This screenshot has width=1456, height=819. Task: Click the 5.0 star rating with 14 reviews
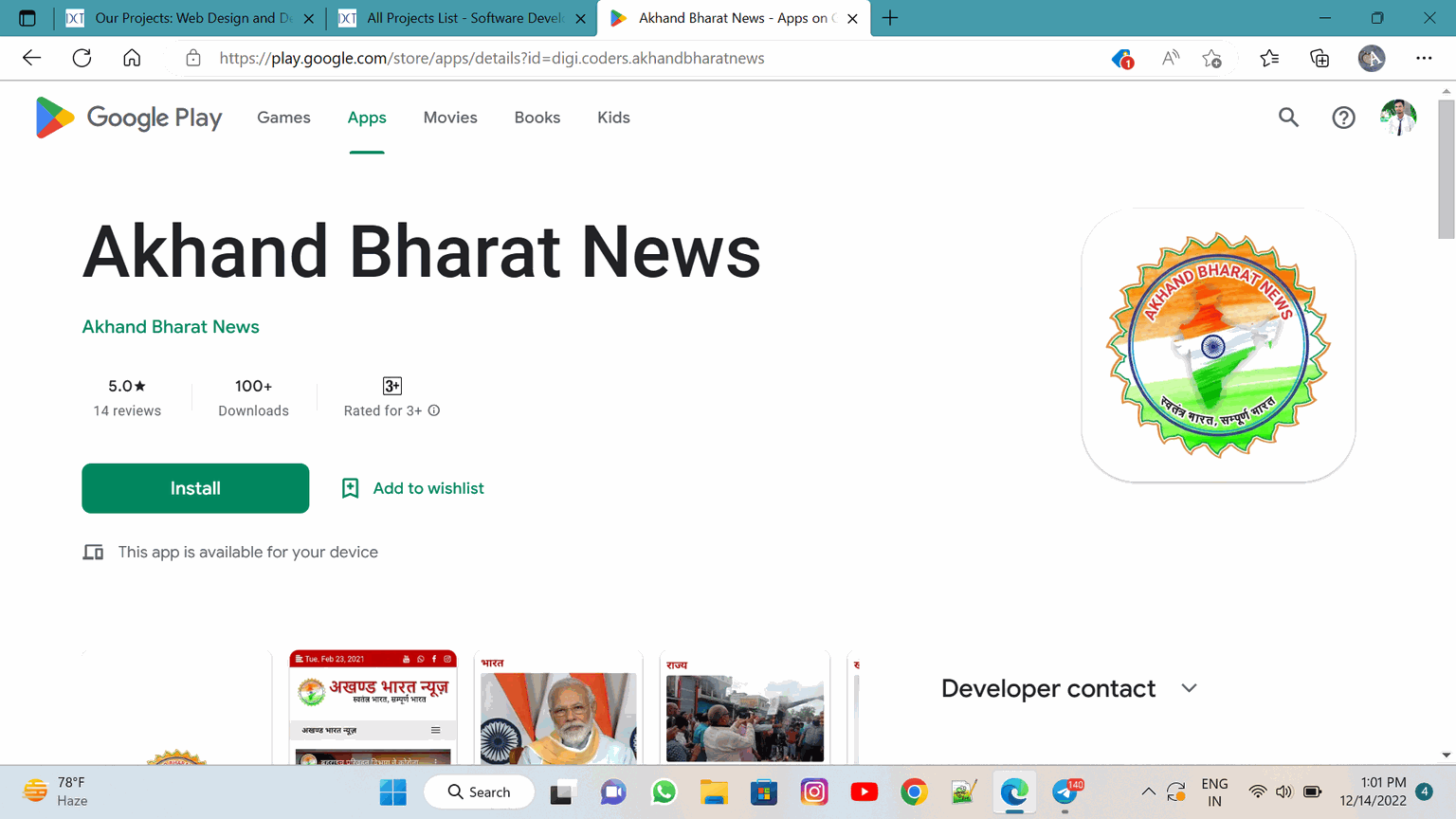pyautogui.click(x=127, y=397)
